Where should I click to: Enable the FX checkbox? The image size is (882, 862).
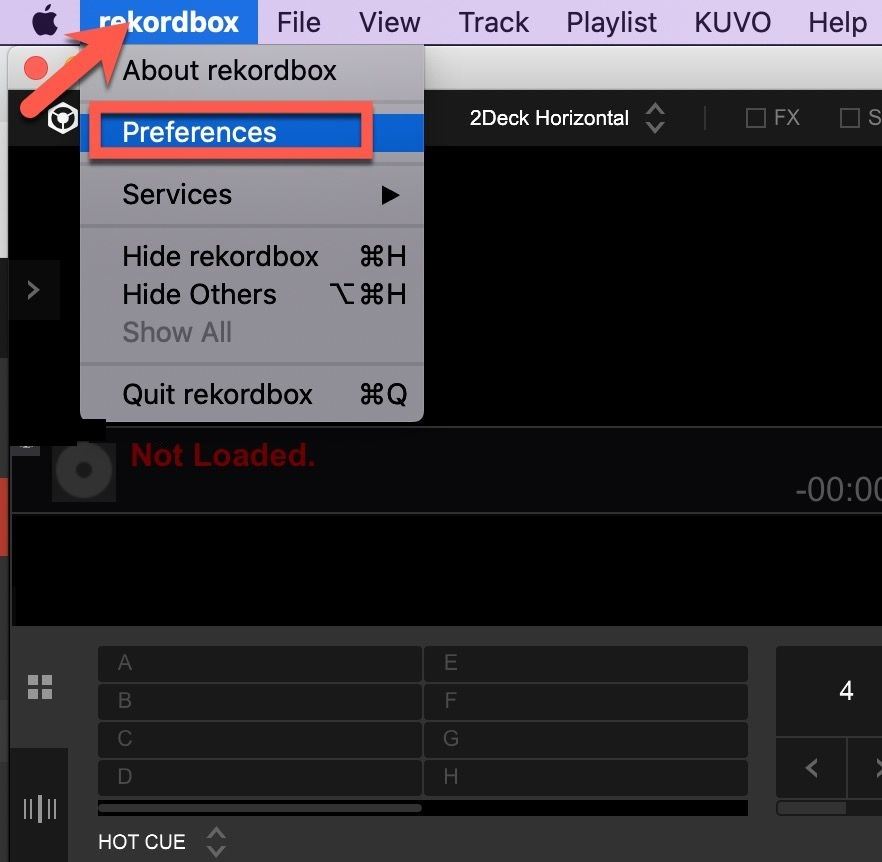(755, 118)
